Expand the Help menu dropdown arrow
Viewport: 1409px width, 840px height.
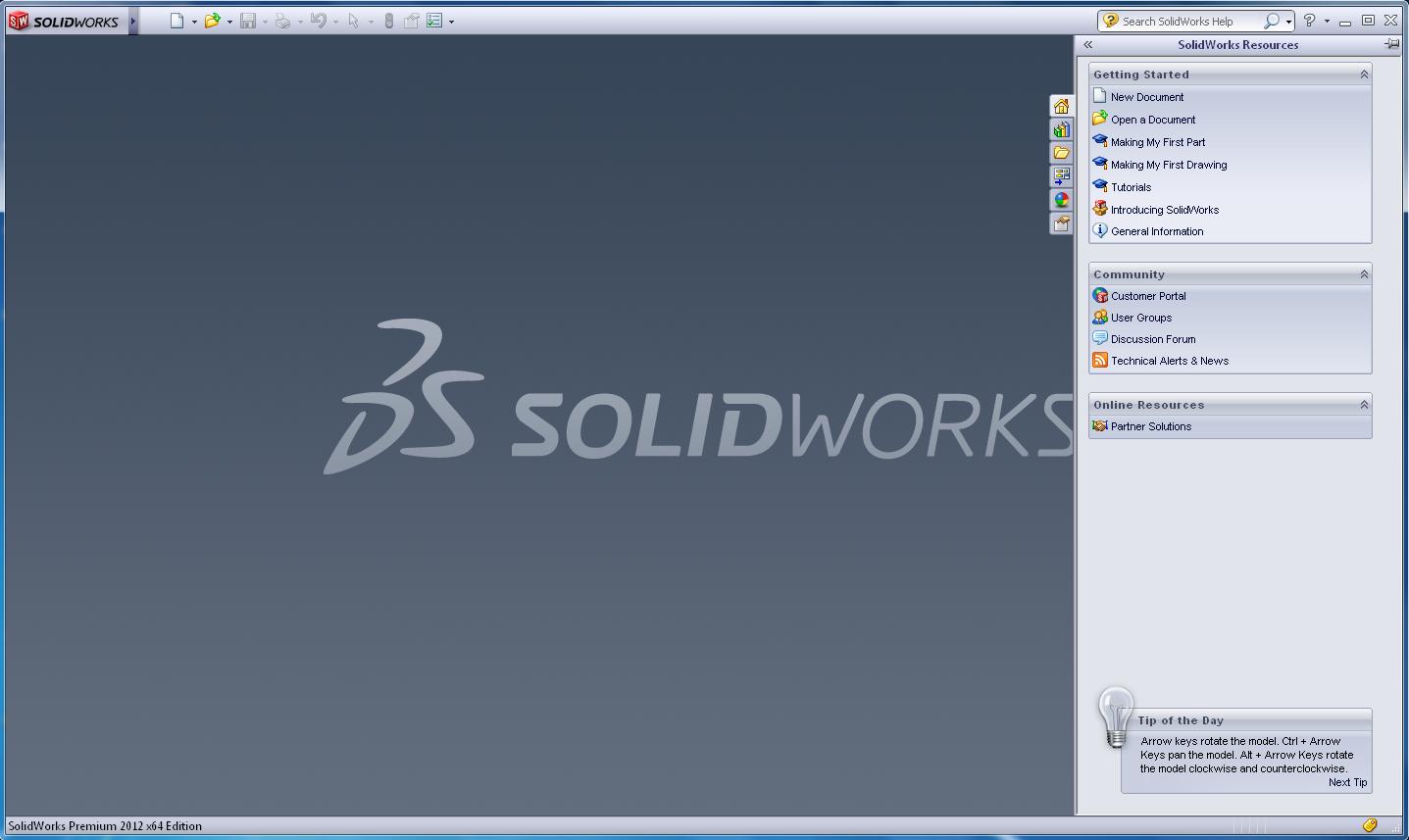(1327, 22)
